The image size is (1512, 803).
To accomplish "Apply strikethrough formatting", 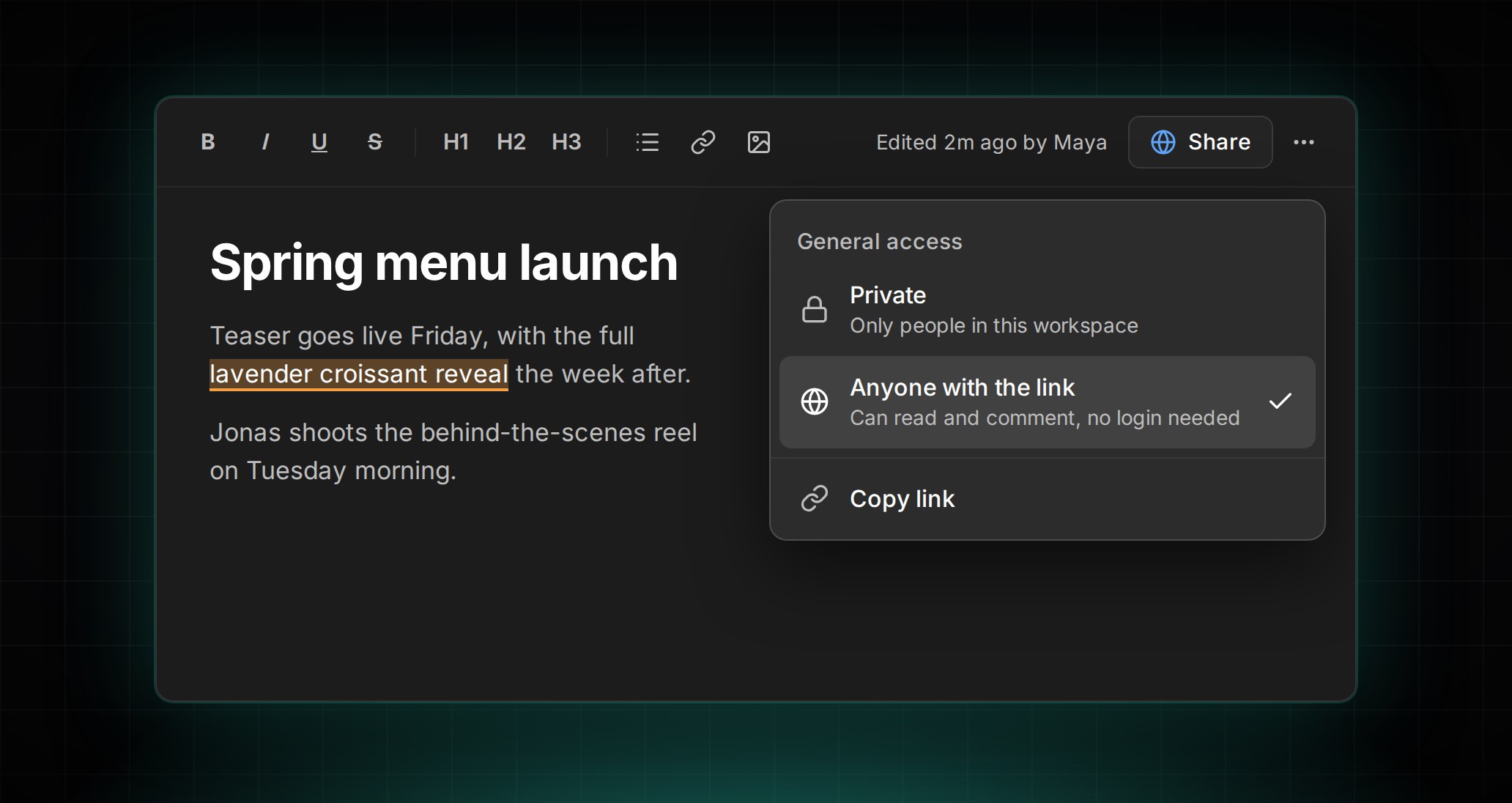I will (x=374, y=142).
